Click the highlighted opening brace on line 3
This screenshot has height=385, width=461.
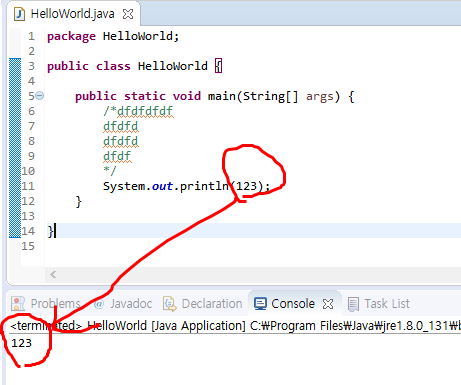point(218,66)
